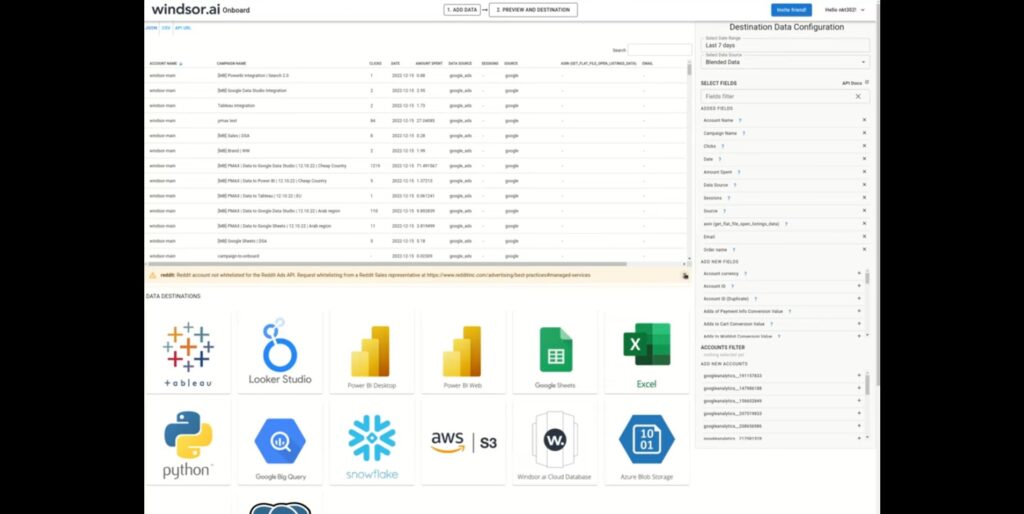
Task: Choose AWS S3 destination tile
Action: click(463, 443)
